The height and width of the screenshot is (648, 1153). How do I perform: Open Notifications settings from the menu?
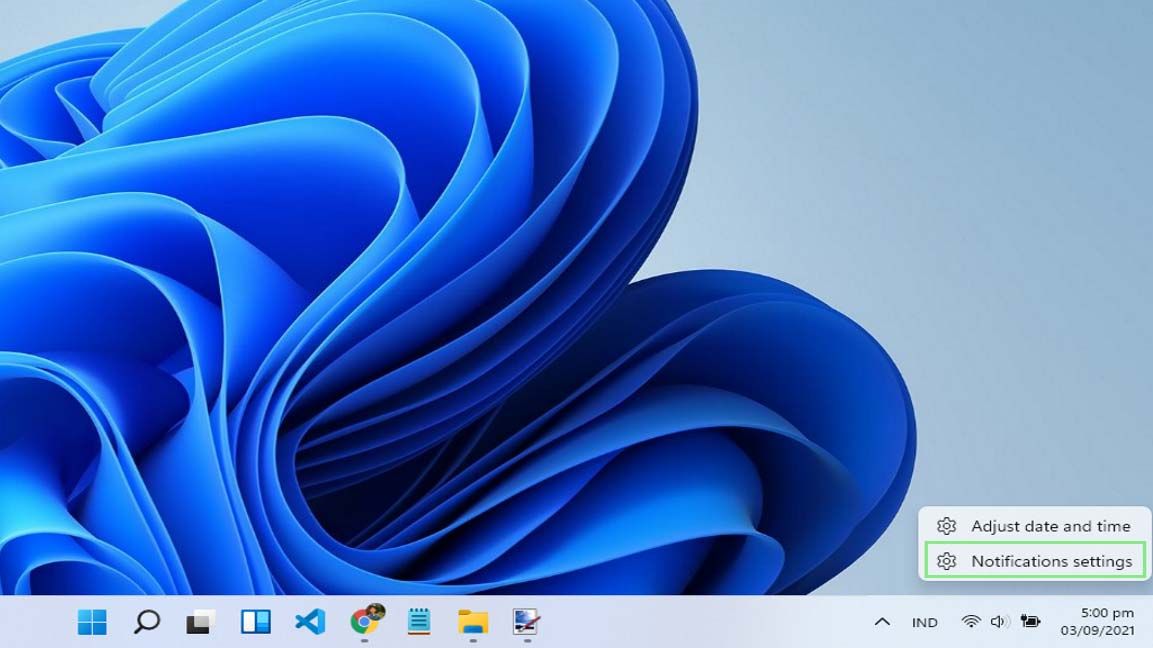tap(1052, 561)
